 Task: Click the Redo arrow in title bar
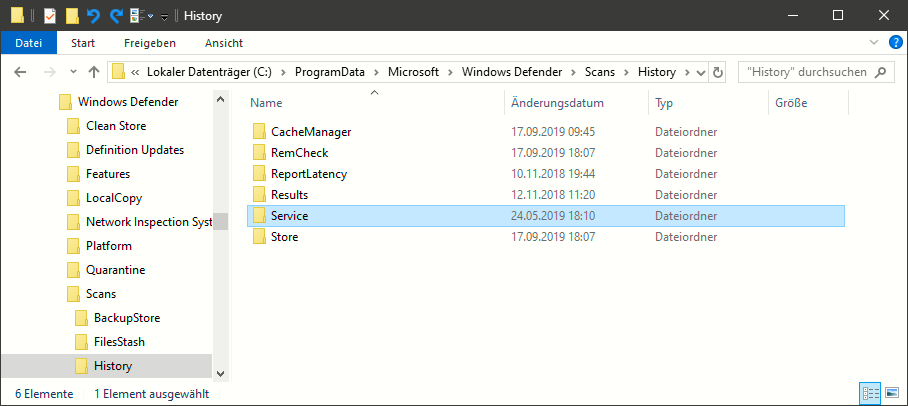pos(116,15)
